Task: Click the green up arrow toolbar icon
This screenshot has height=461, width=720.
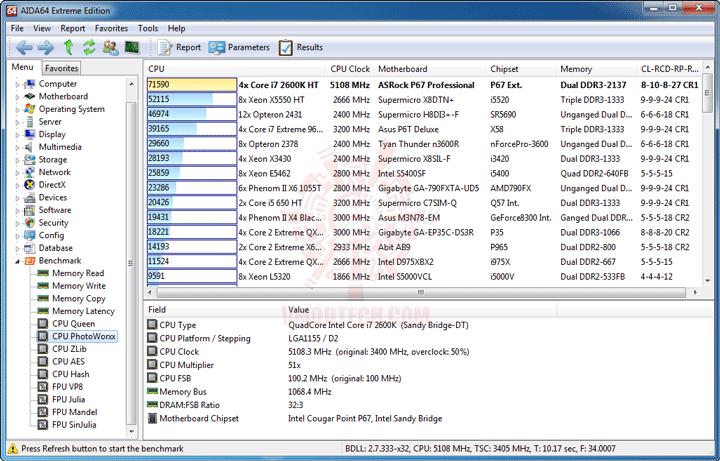Action: [x=68, y=47]
